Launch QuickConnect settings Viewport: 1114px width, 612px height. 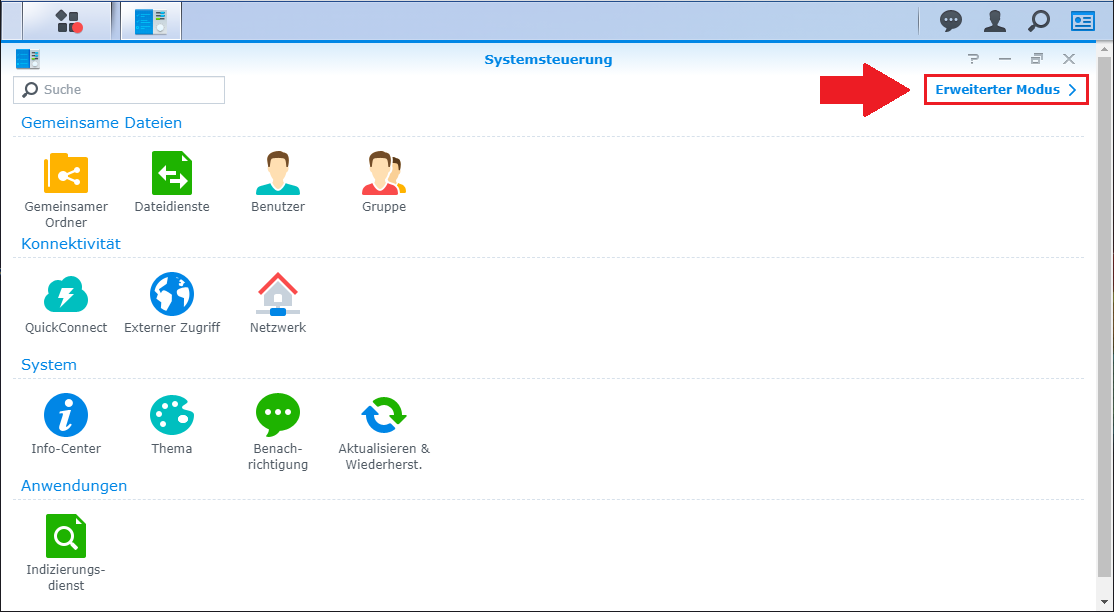(x=66, y=295)
